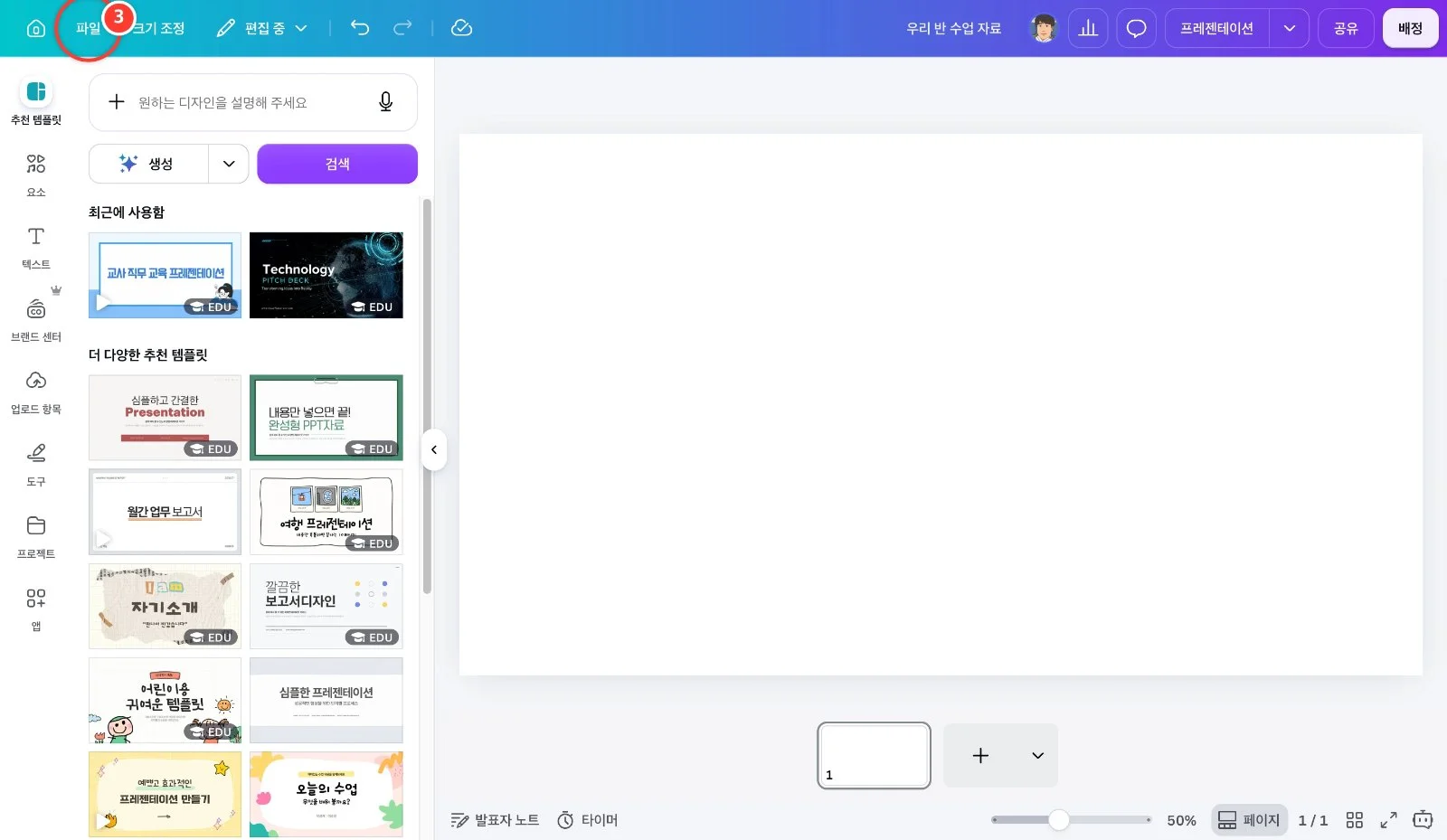Viewport: 1447px width, 840px height.
Task: Undo the last action
Action: tap(360, 28)
